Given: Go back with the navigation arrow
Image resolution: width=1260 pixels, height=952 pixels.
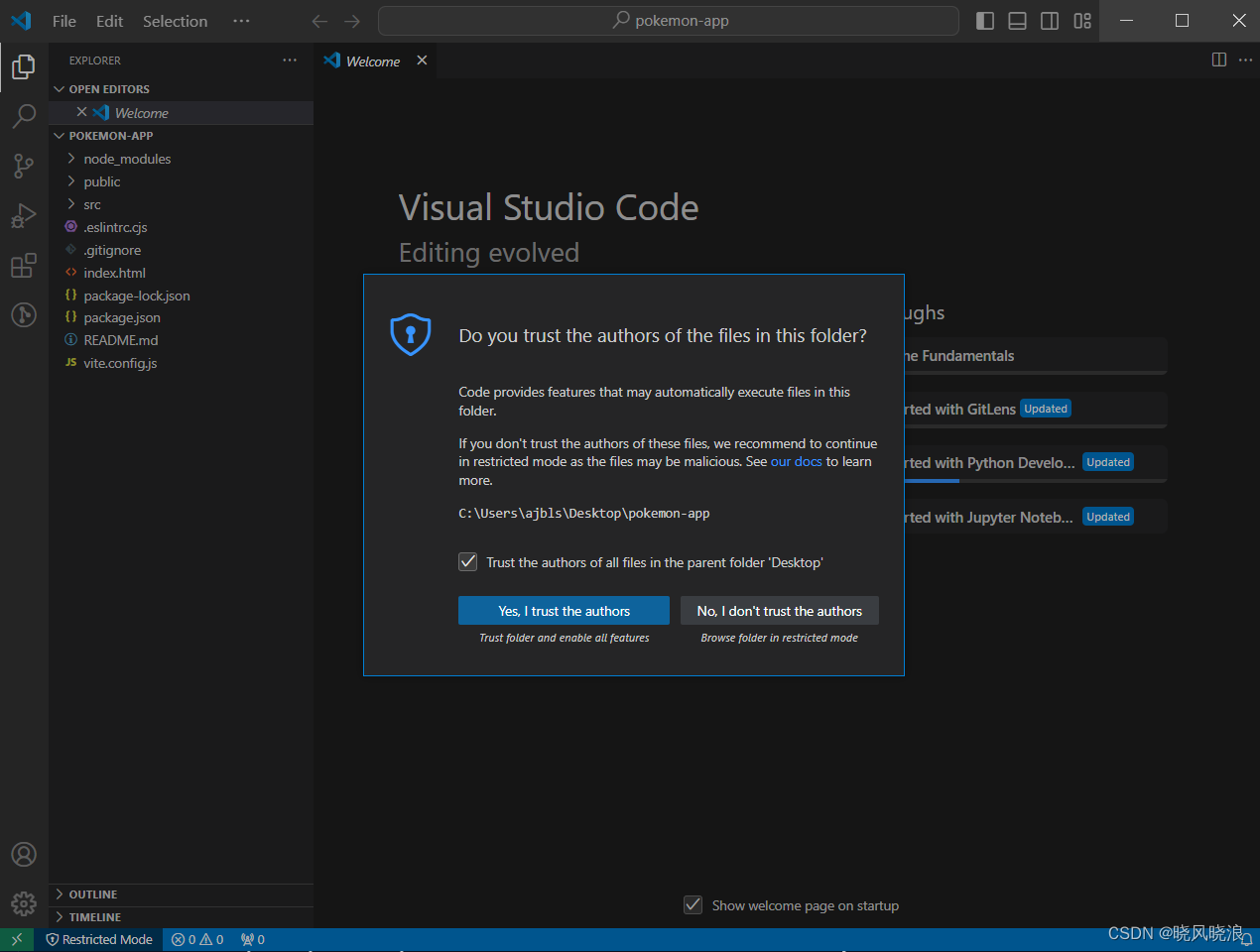Looking at the screenshot, I should (319, 21).
